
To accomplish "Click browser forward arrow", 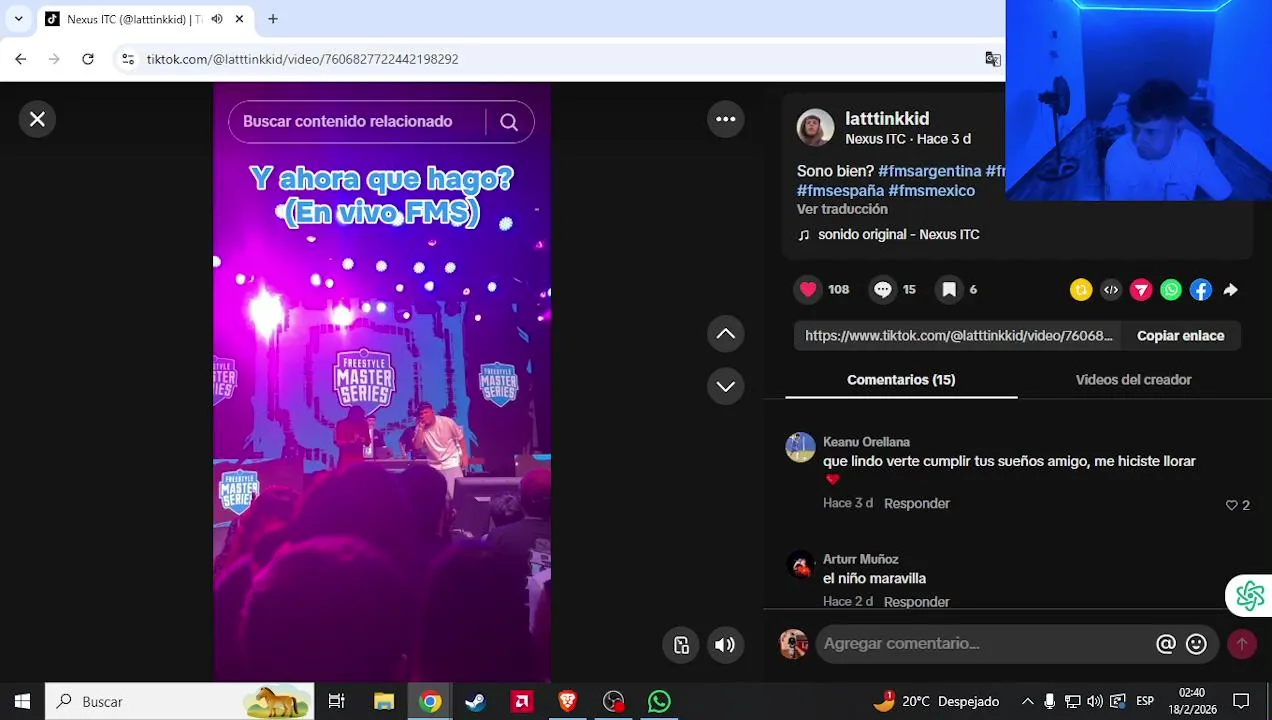I will tap(54, 59).
